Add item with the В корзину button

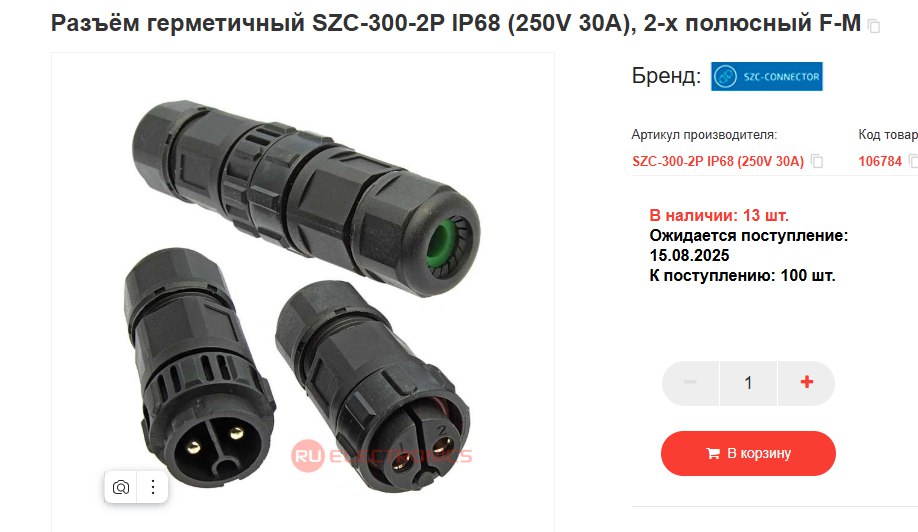[x=748, y=454]
